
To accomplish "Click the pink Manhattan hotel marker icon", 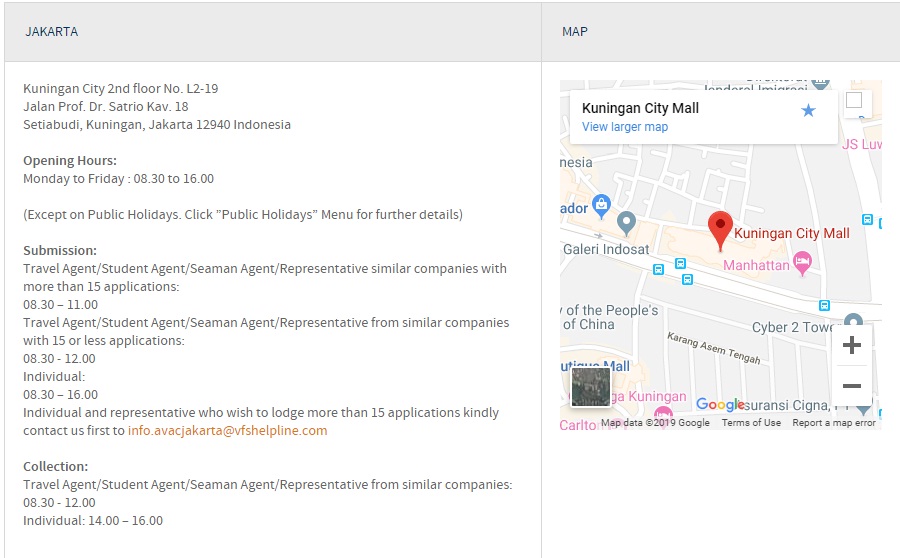I will click(802, 264).
